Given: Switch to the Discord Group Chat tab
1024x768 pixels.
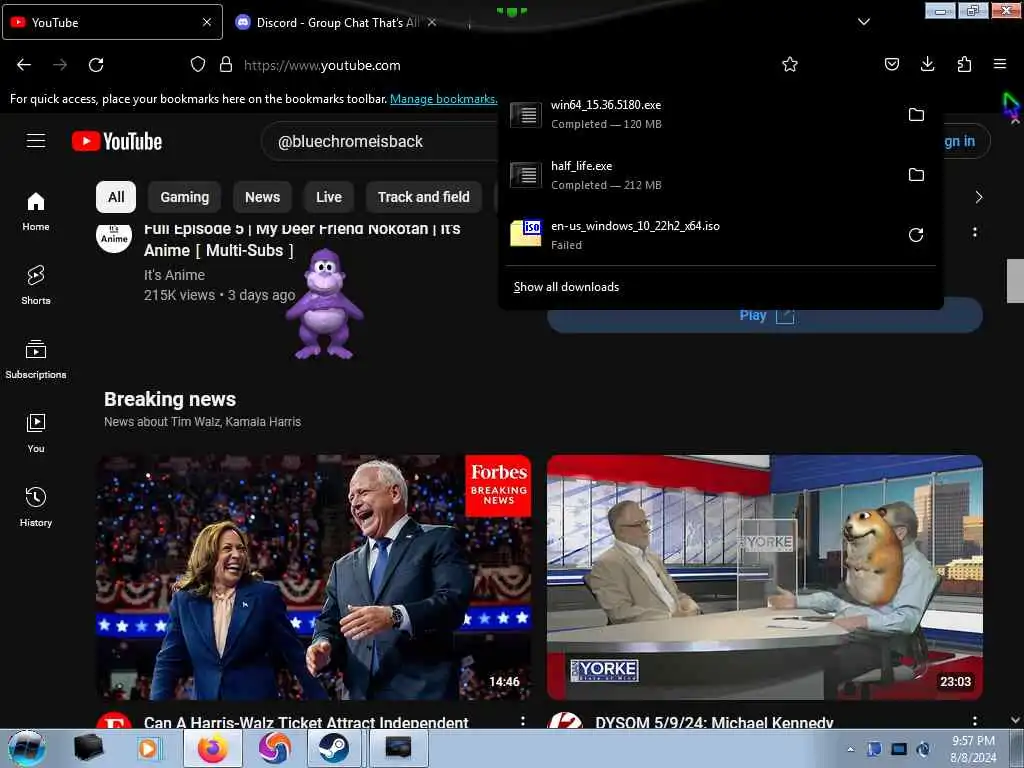Looking at the screenshot, I should pos(336,22).
